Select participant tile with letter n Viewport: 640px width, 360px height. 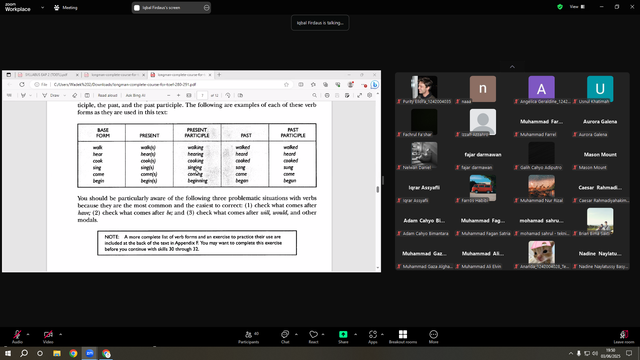tap(483, 89)
